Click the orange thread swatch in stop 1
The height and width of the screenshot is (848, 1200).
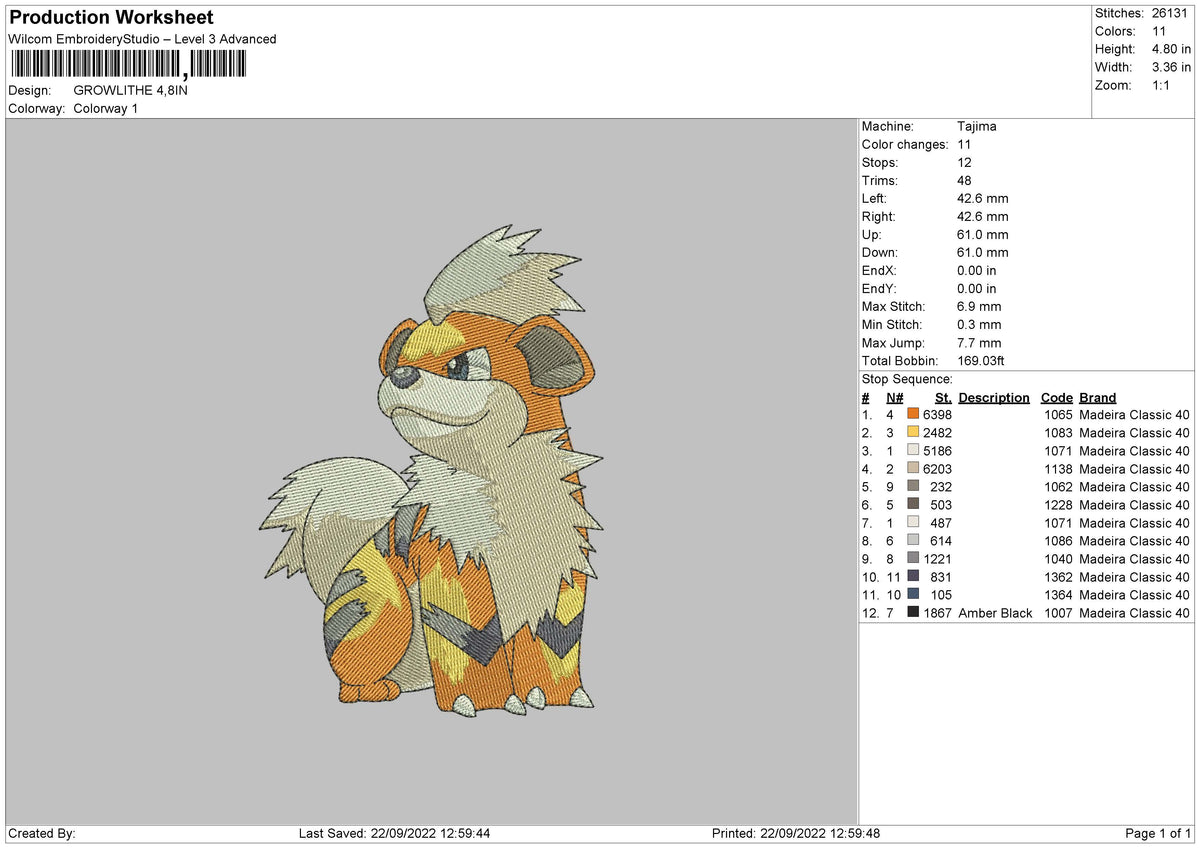point(912,414)
